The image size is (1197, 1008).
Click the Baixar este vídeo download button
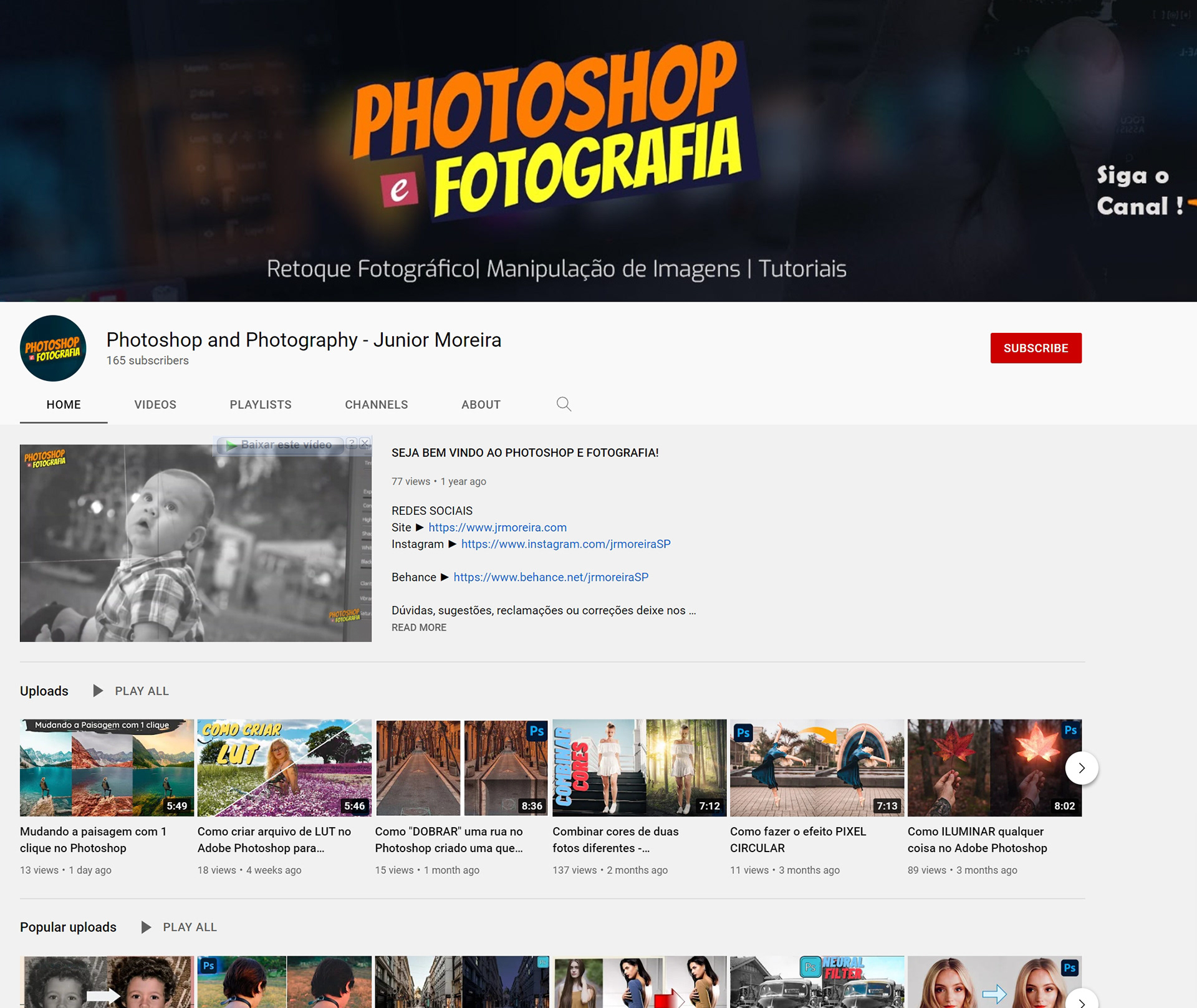[x=280, y=444]
